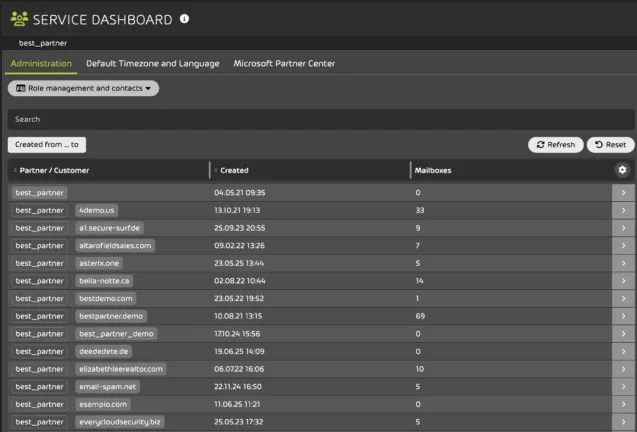637x432 pixels.
Task: Select the email-spam.net tag
Action: pos(108,386)
